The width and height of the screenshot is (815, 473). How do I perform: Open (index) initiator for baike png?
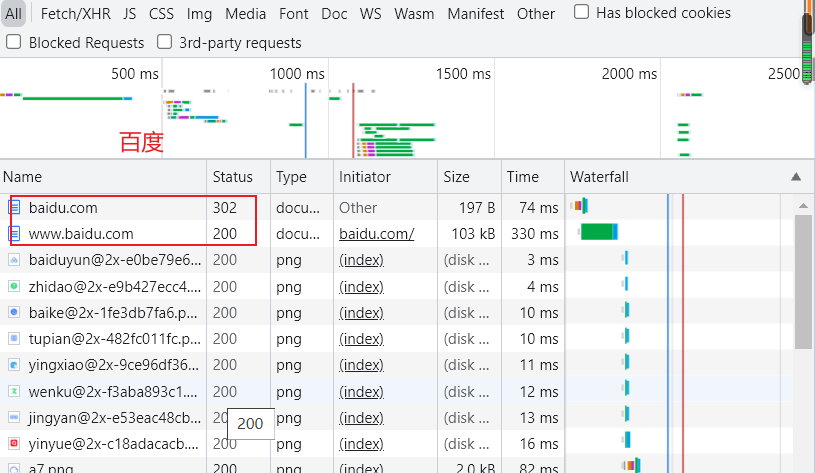coord(361,312)
